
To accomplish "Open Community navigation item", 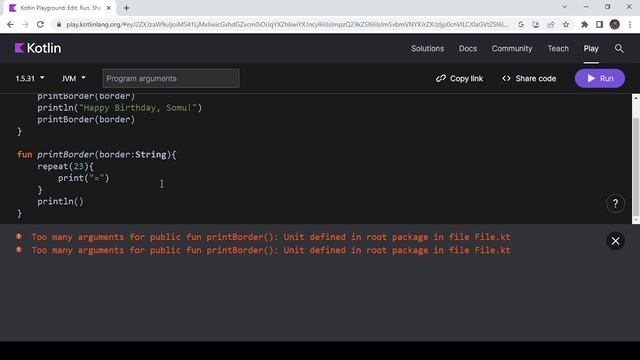I will click(x=512, y=49).
